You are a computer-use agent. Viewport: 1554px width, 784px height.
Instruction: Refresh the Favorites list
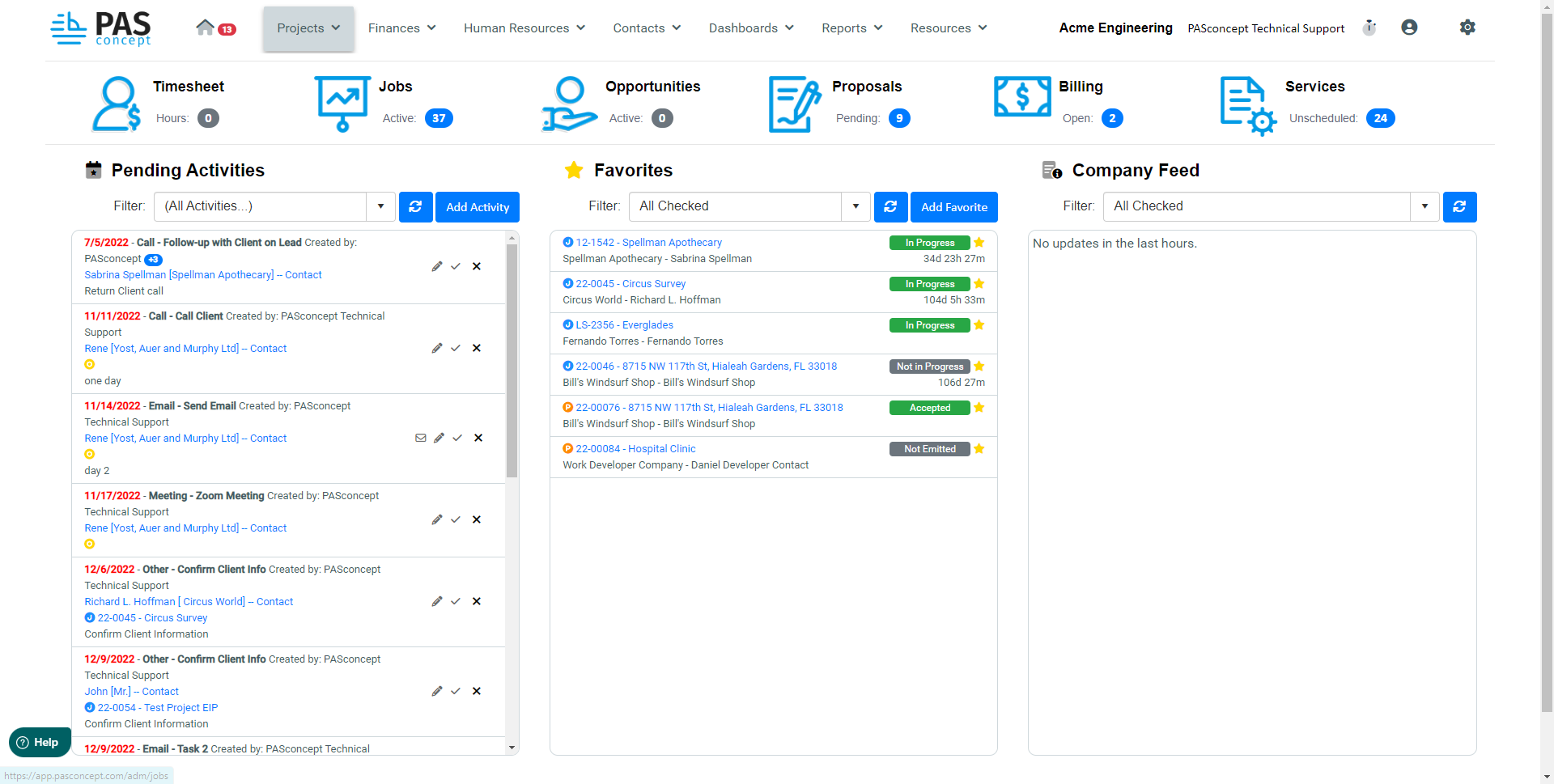tap(890, 207)
